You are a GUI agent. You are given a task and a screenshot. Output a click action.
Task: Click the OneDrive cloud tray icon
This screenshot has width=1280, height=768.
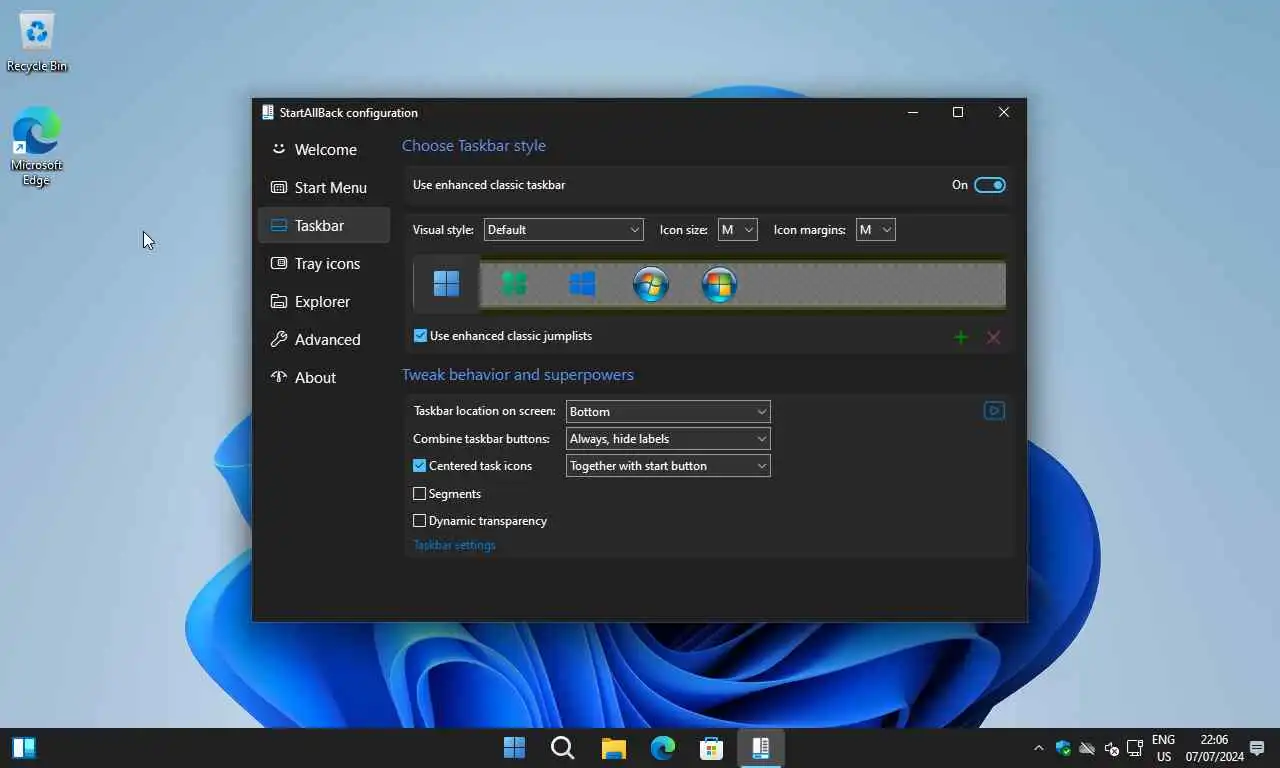(x=1087, y=748)
